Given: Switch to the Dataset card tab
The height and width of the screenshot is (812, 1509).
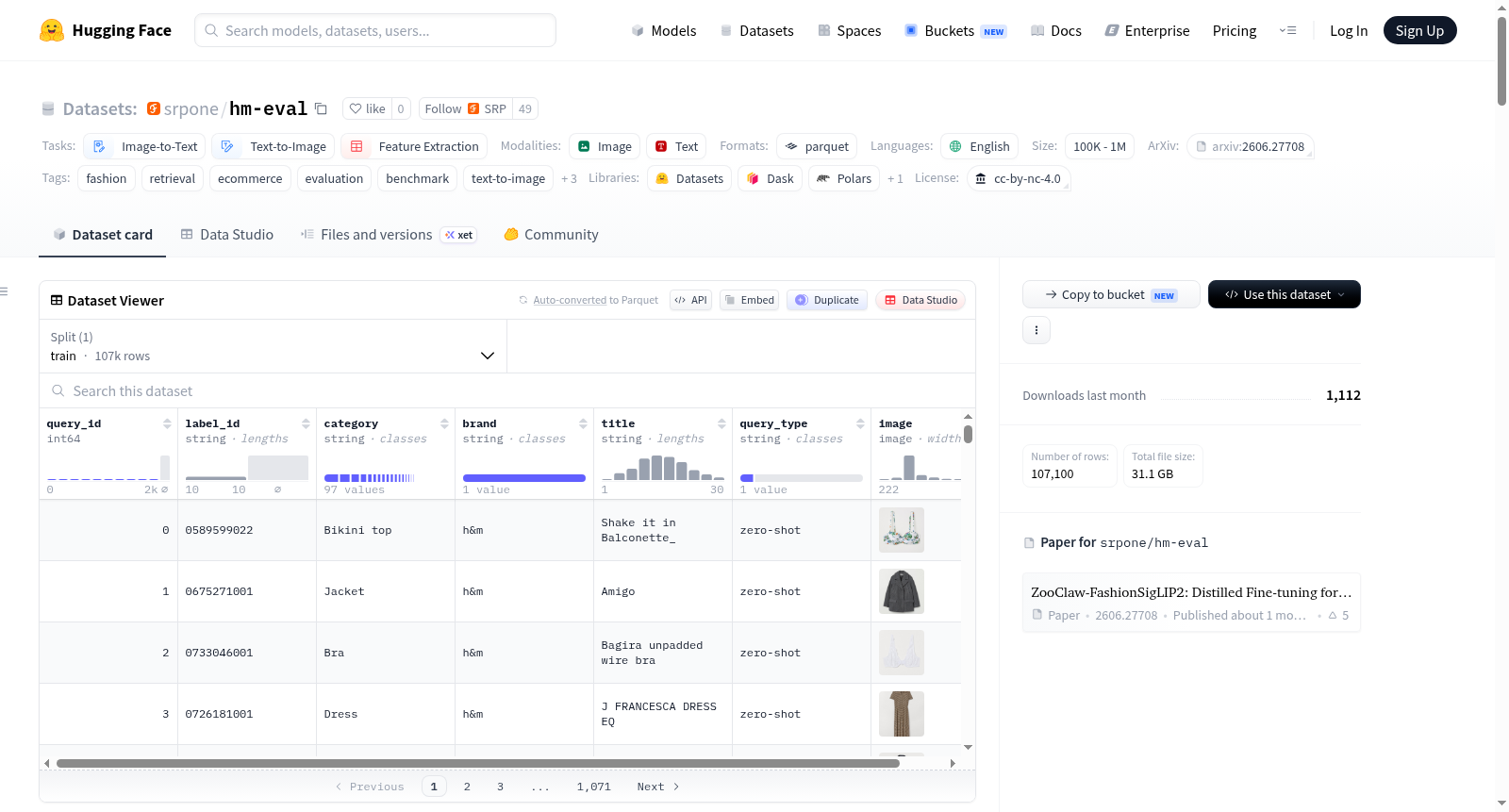Looking at the screenshot, I should tap(103, 235).
